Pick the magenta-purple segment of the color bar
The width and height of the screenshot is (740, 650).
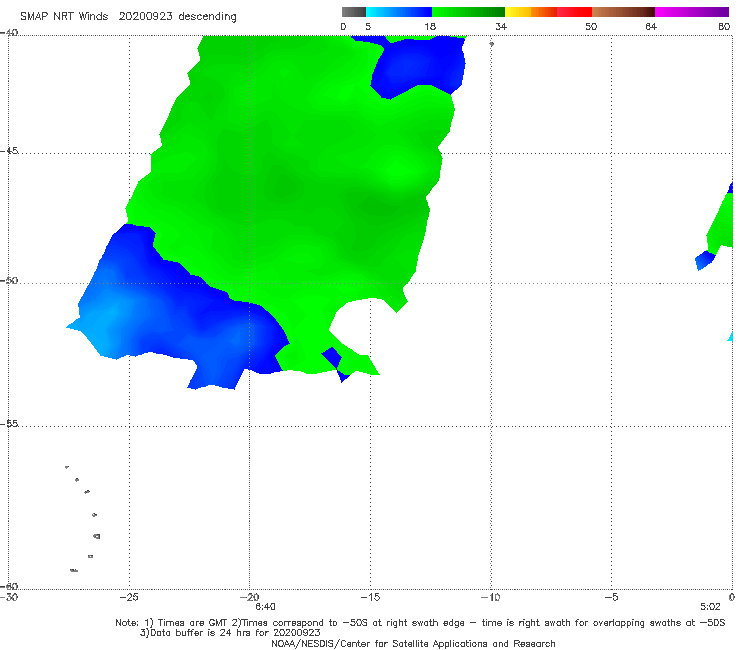pos(692,12)
